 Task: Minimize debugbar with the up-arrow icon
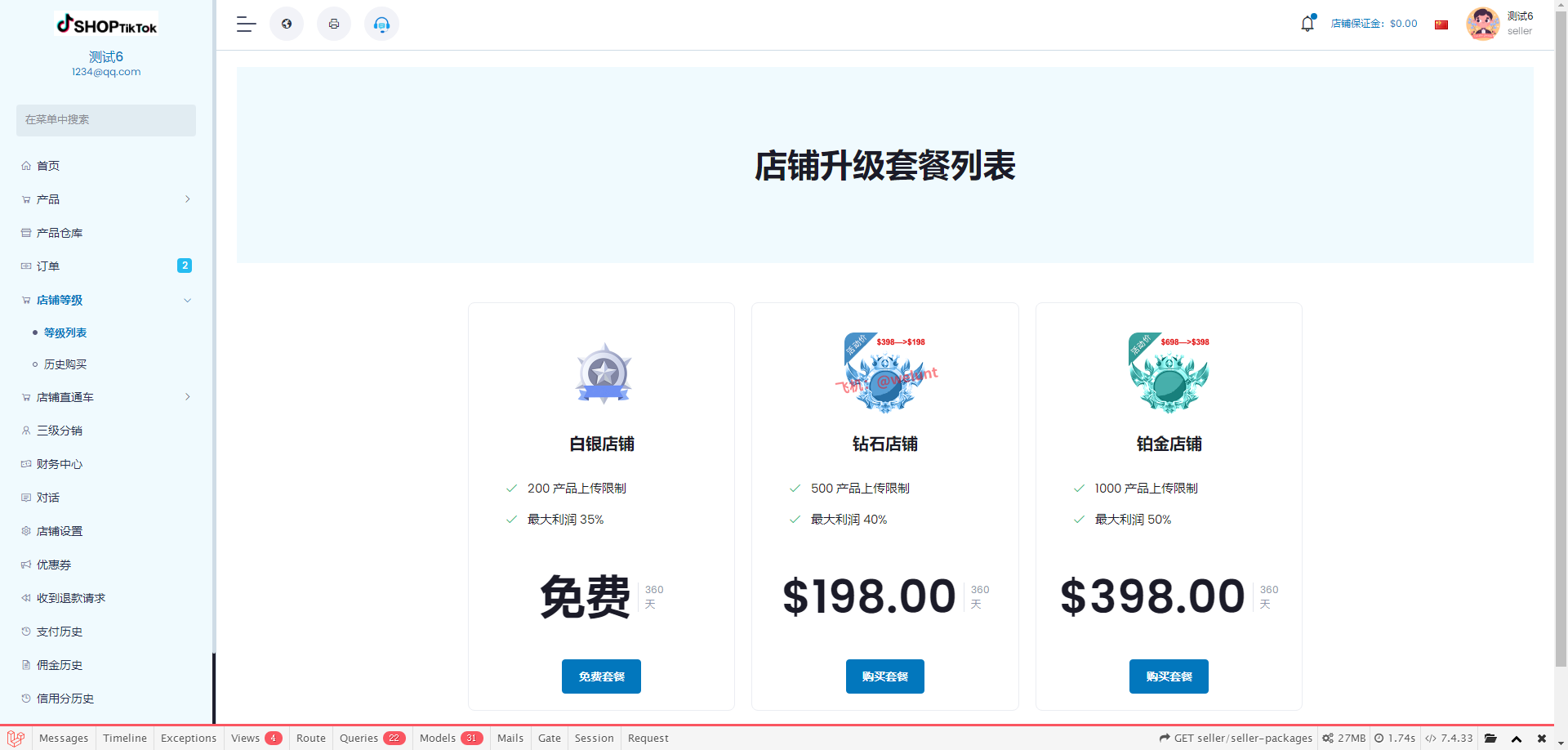coord(1517,738)
